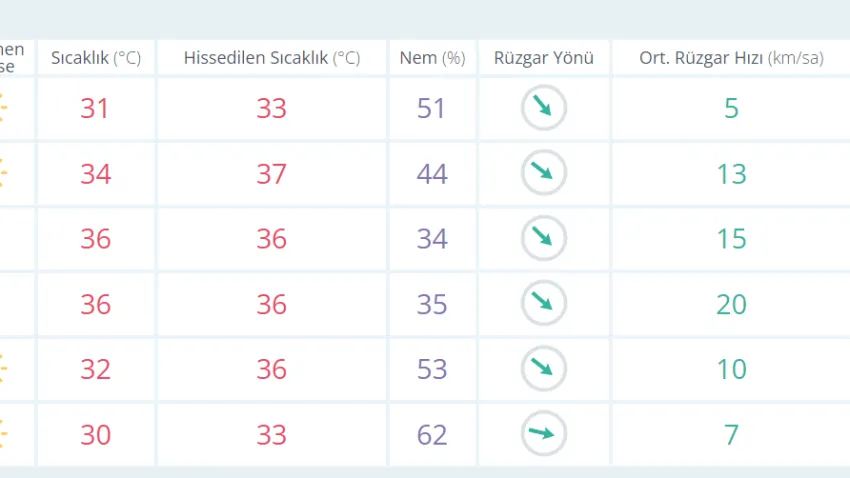This screenshot has height=478, width=850.
Task: Click wind direction arrow beside humidity 51
Action: click(544, 107)
